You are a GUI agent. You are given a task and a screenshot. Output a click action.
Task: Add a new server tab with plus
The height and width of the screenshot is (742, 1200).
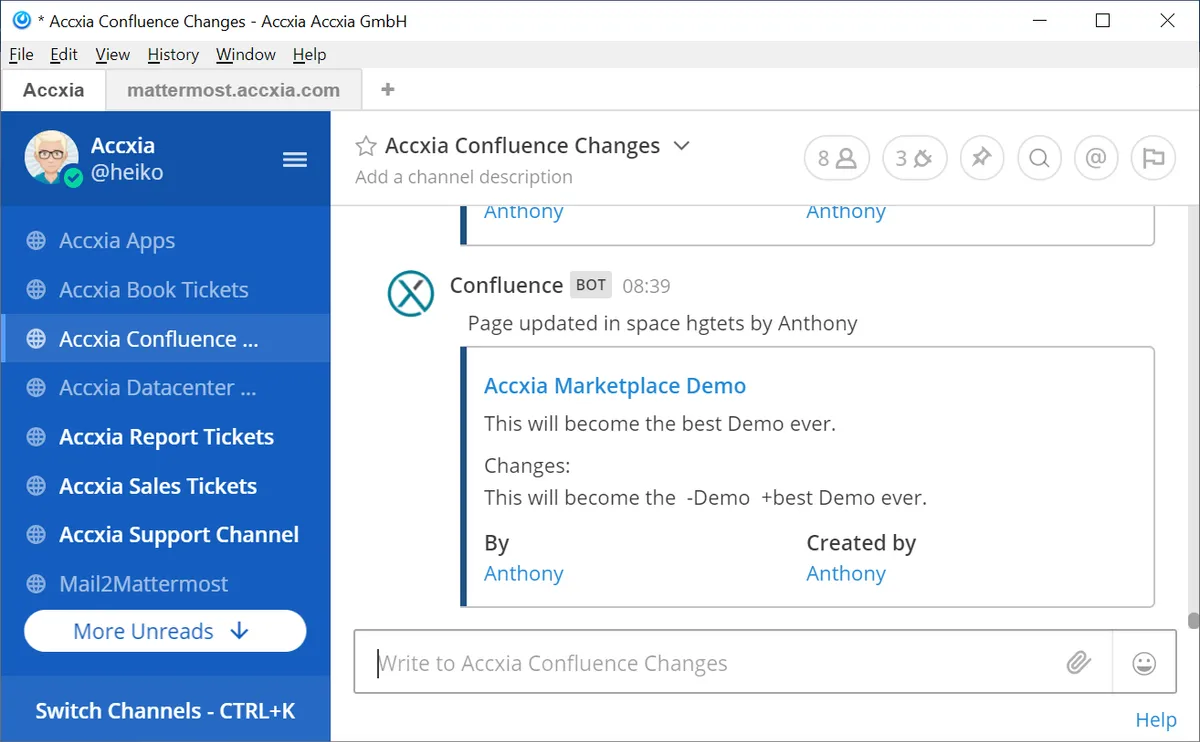pyautogui.click(x=388, y=89)
